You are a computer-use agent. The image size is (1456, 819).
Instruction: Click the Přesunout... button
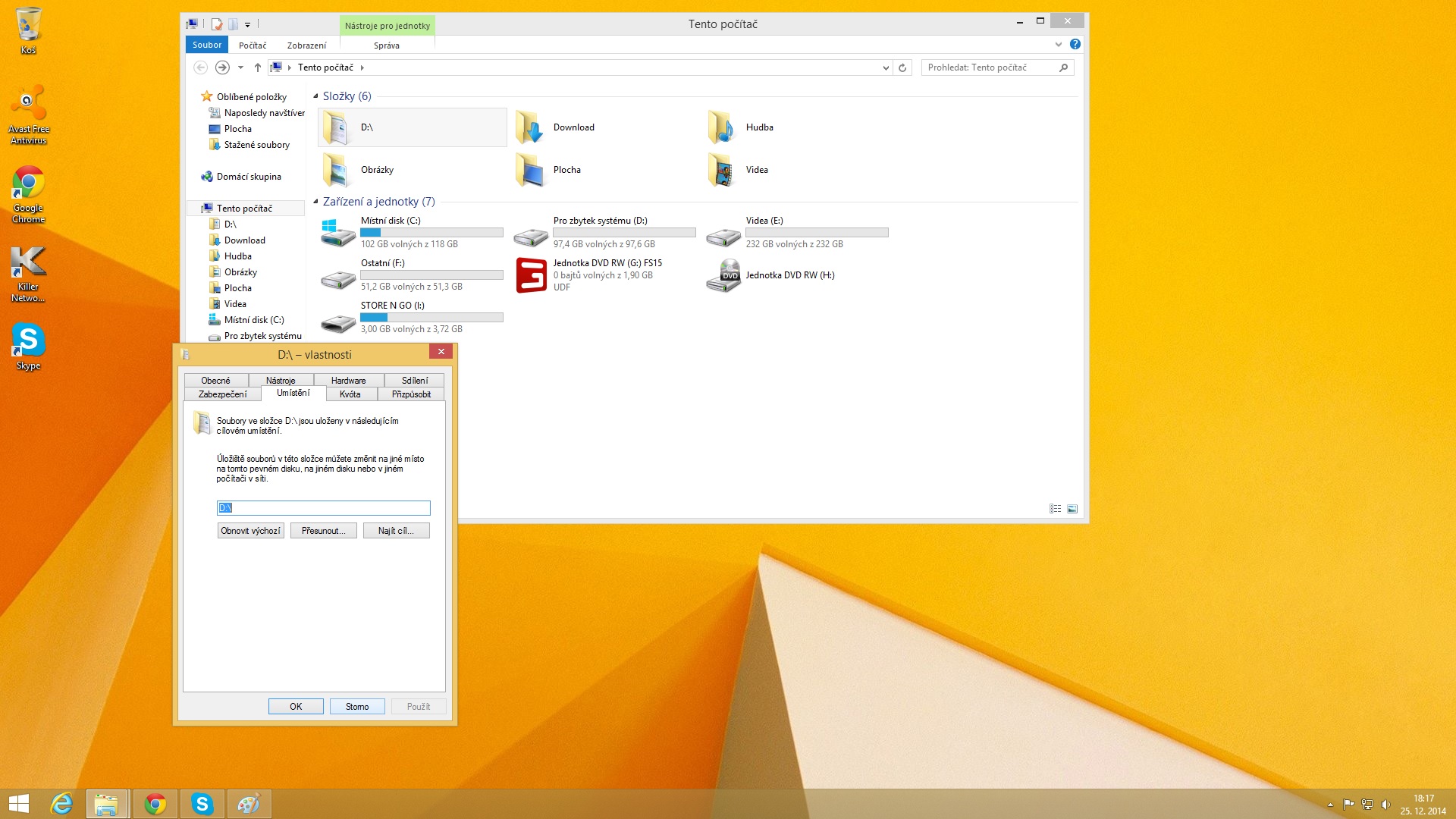tap(323, 531)
